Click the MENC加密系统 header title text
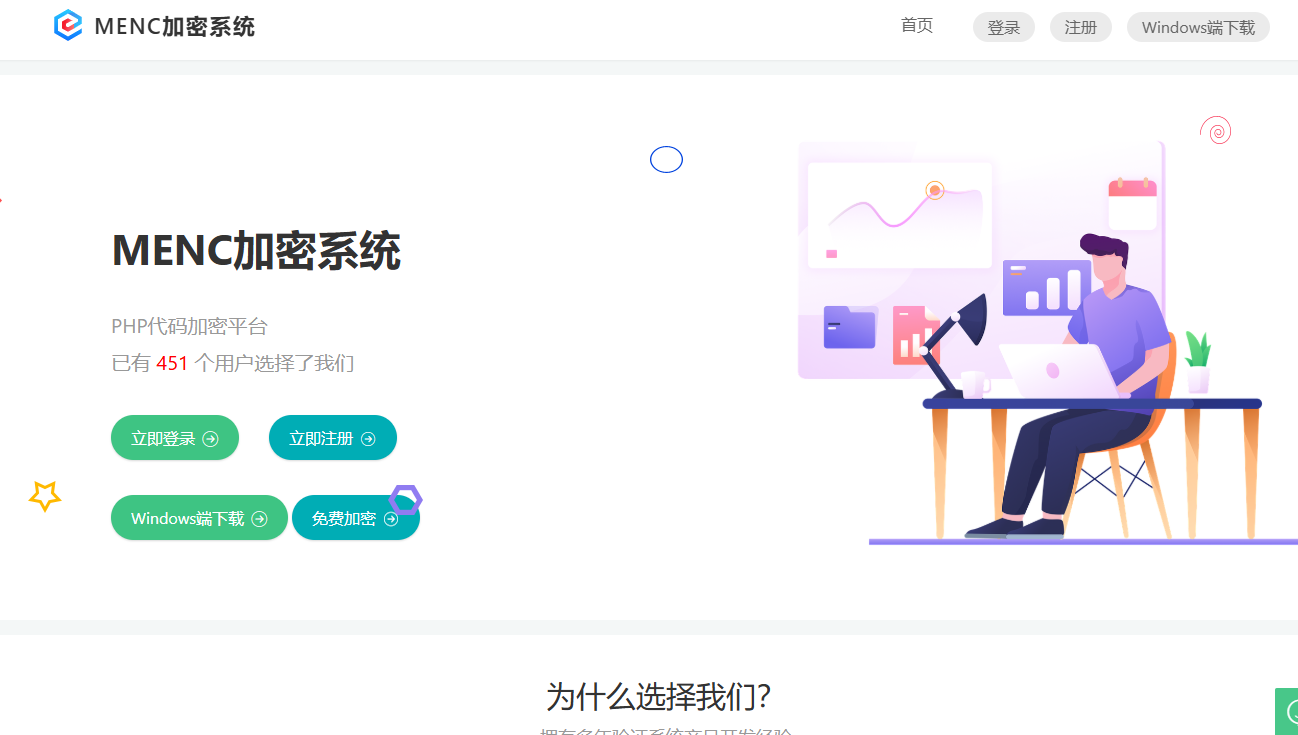This screenshot has height=735, width=1298. (175, 27)
